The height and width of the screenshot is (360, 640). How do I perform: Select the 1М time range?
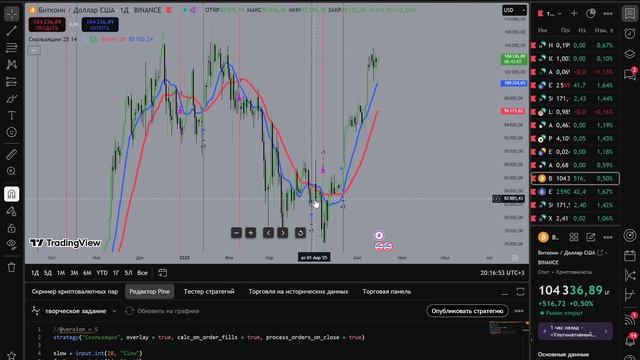click(61, 273)
